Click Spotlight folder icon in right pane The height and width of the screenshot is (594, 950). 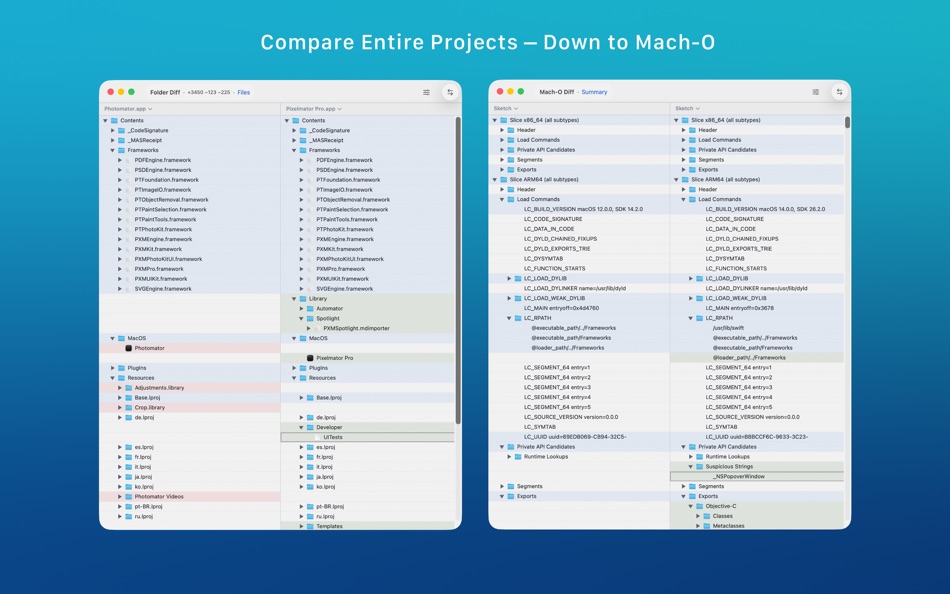pyautogui.click(x=310, y=318)
